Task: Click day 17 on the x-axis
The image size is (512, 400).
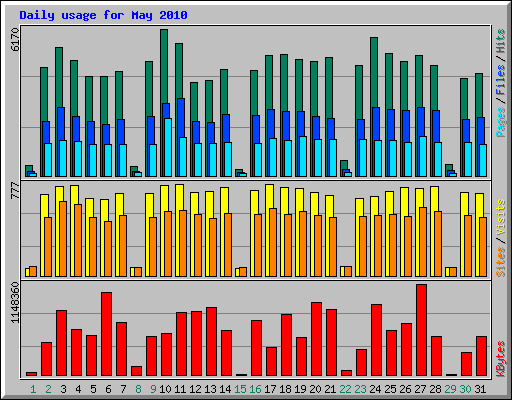Action: click(x=270, y=389)
